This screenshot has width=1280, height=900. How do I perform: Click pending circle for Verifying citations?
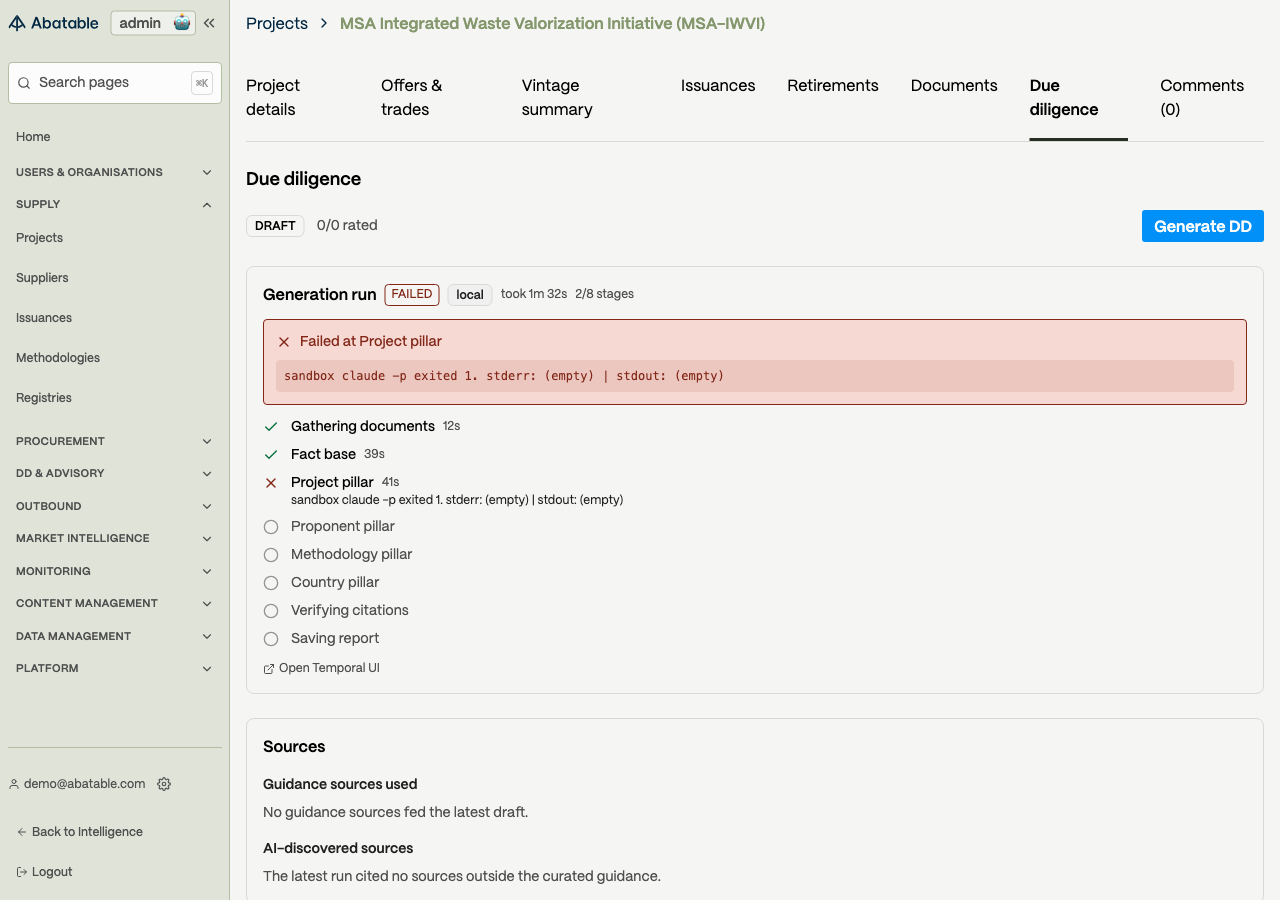click(x=271, y=611)
